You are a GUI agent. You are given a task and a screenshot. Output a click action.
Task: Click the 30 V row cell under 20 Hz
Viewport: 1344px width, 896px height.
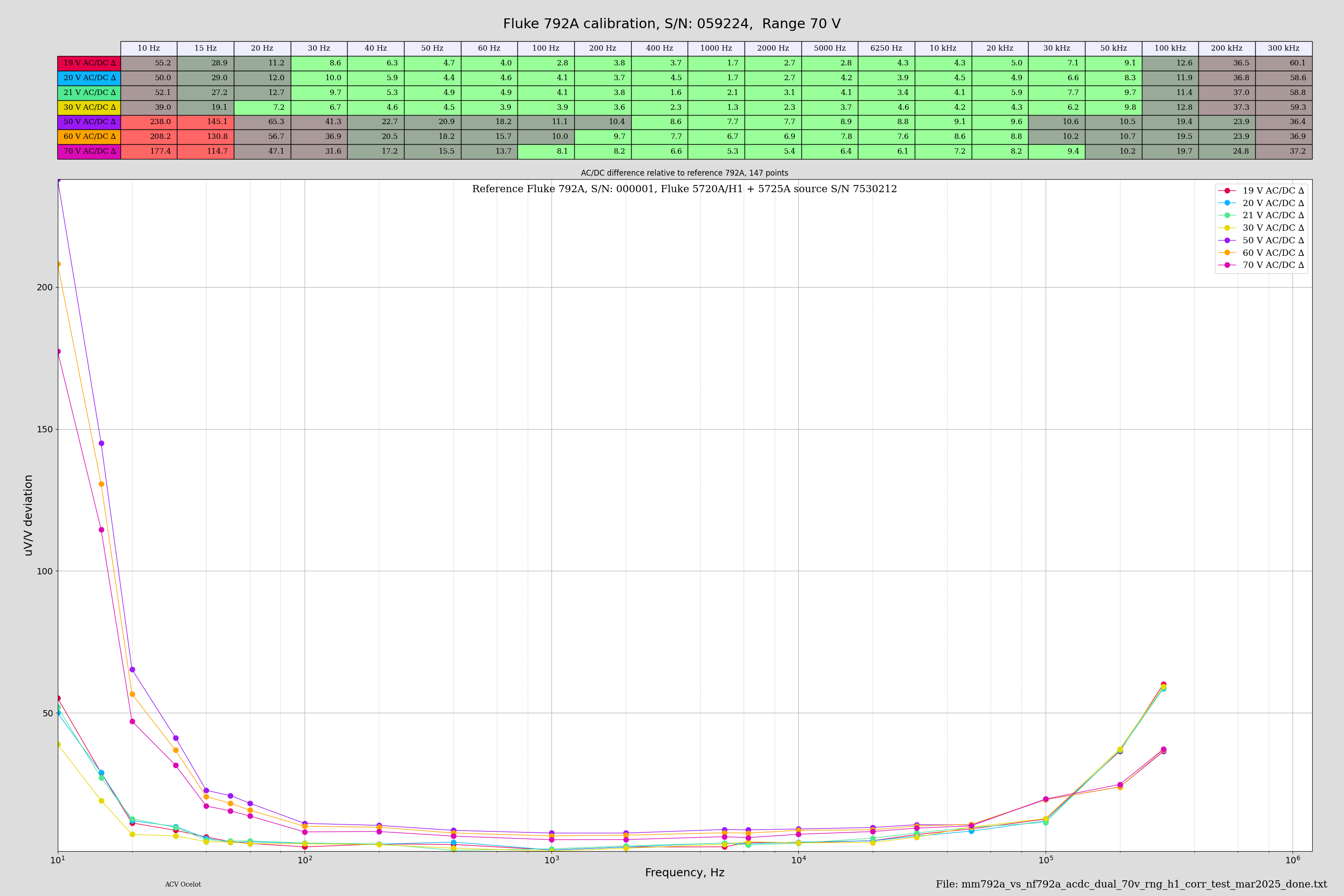pos(262,108)
